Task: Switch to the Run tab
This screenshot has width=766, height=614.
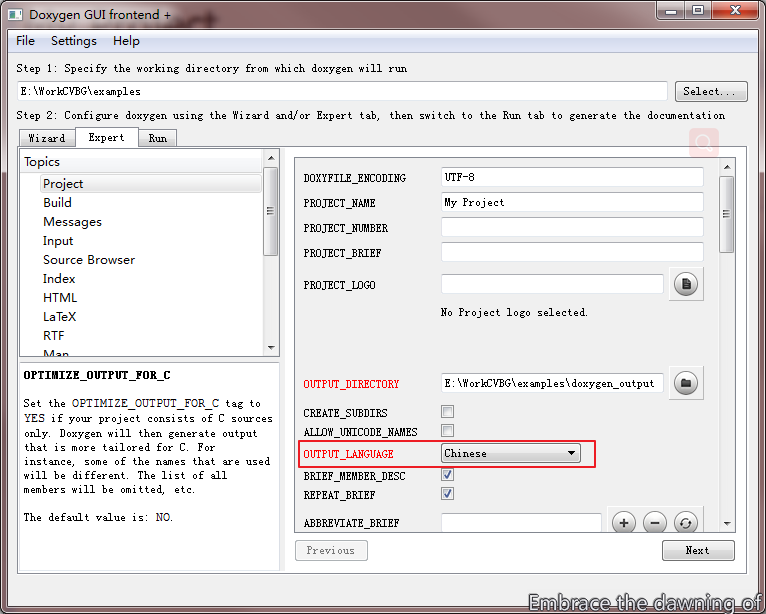Action: coord(157,138)
